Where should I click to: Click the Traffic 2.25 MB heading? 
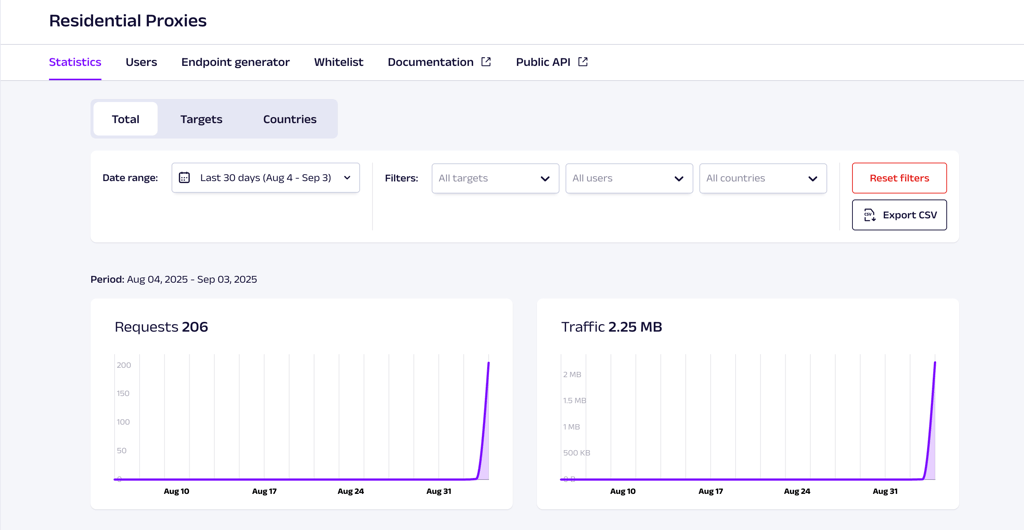click(612, 327)
